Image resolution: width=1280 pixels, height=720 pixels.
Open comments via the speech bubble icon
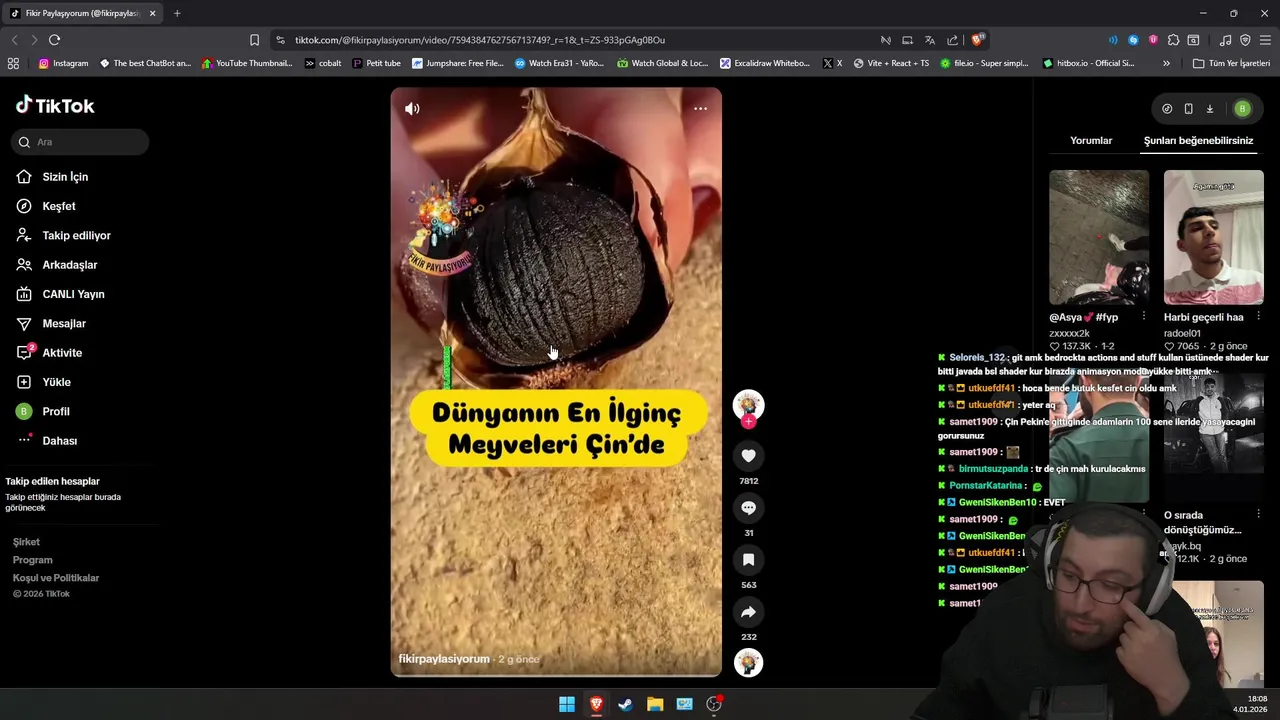pos(748,508)
